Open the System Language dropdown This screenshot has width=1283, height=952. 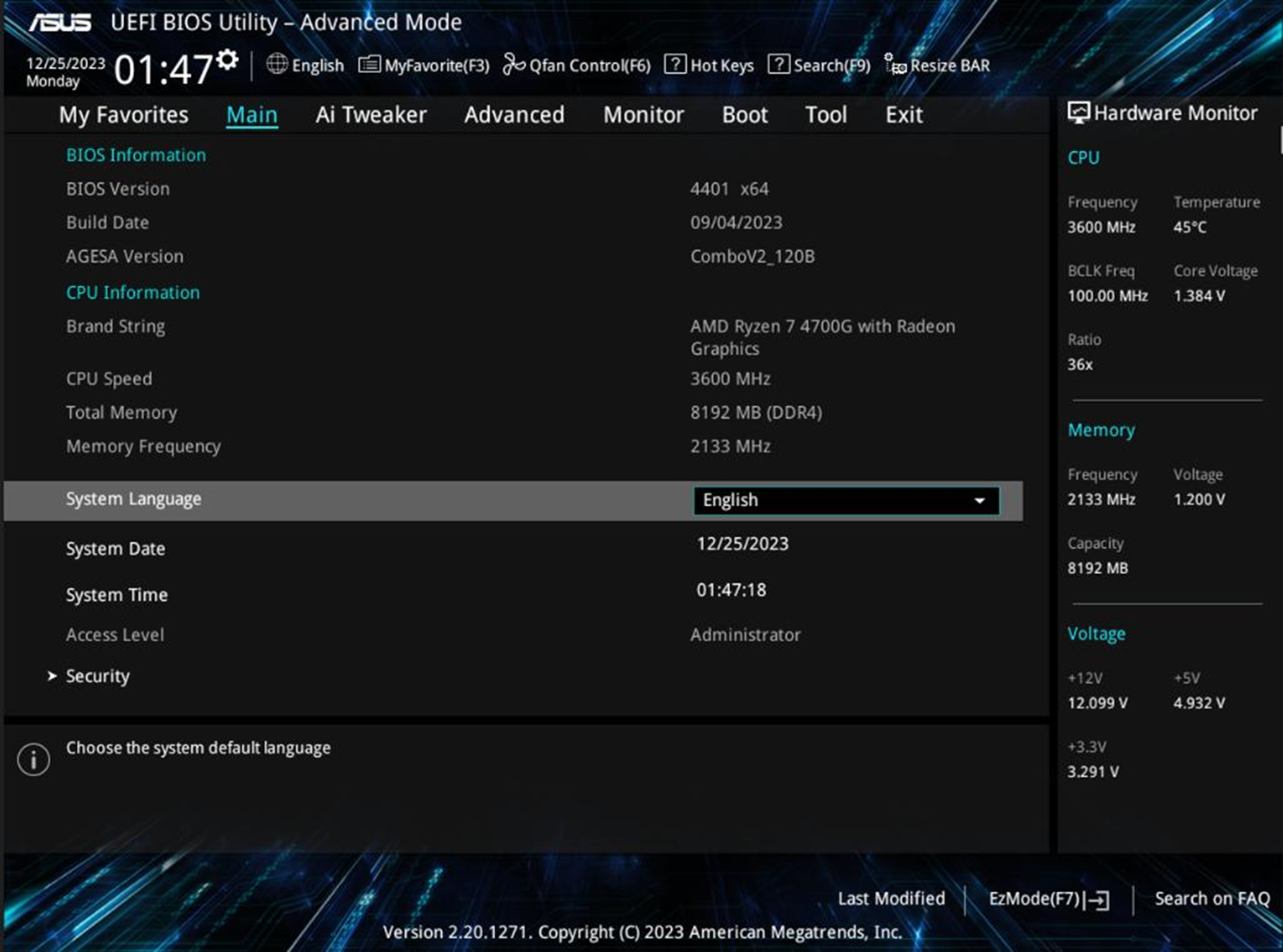845,500
